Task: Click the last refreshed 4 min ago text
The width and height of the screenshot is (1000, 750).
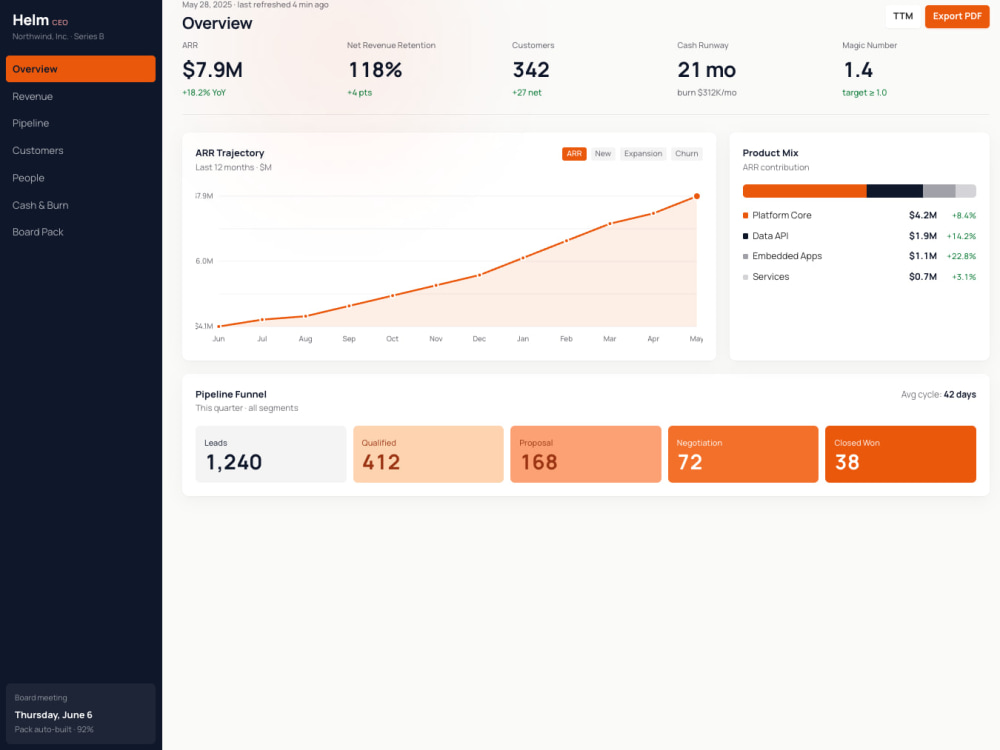Action: pos(283,4)
